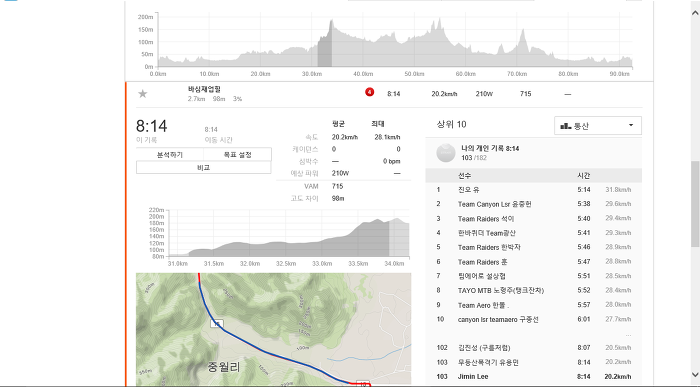Click the route 15 road shield on the map
The height and width of the screenshot is (387, 700).
[217, 324]
